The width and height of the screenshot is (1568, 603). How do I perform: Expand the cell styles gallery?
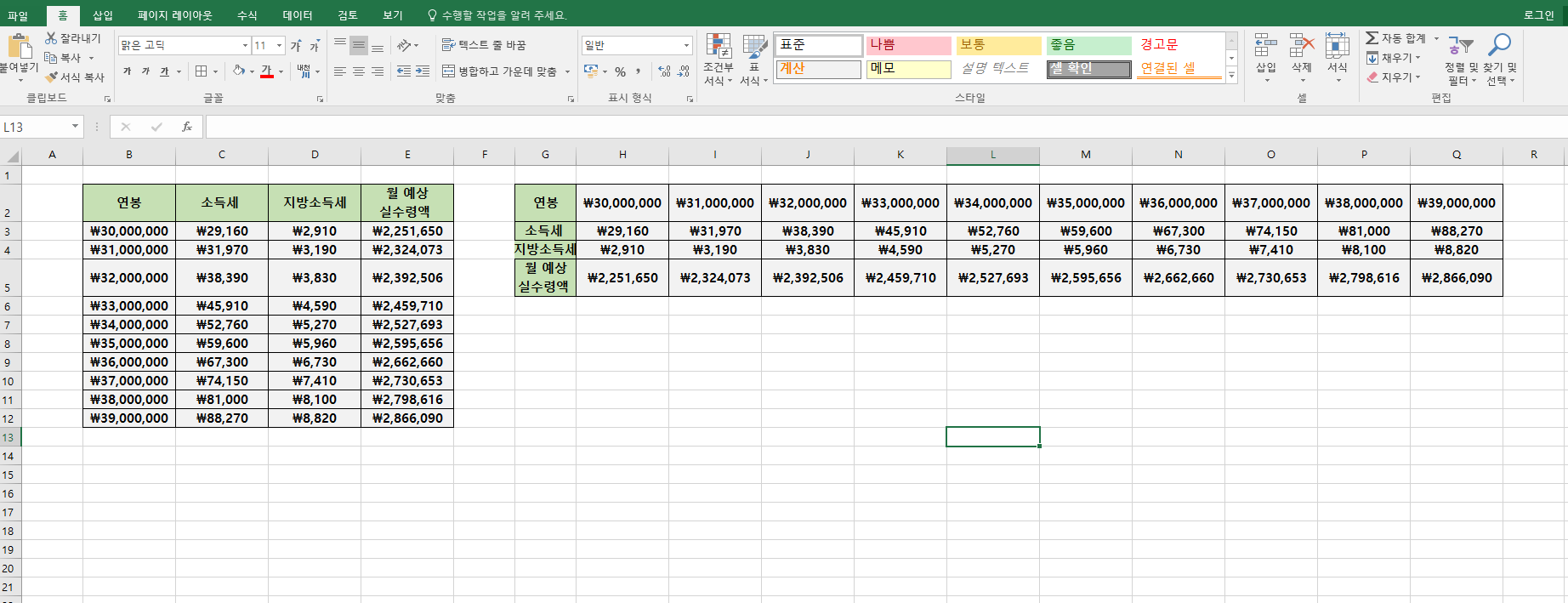1231,76
